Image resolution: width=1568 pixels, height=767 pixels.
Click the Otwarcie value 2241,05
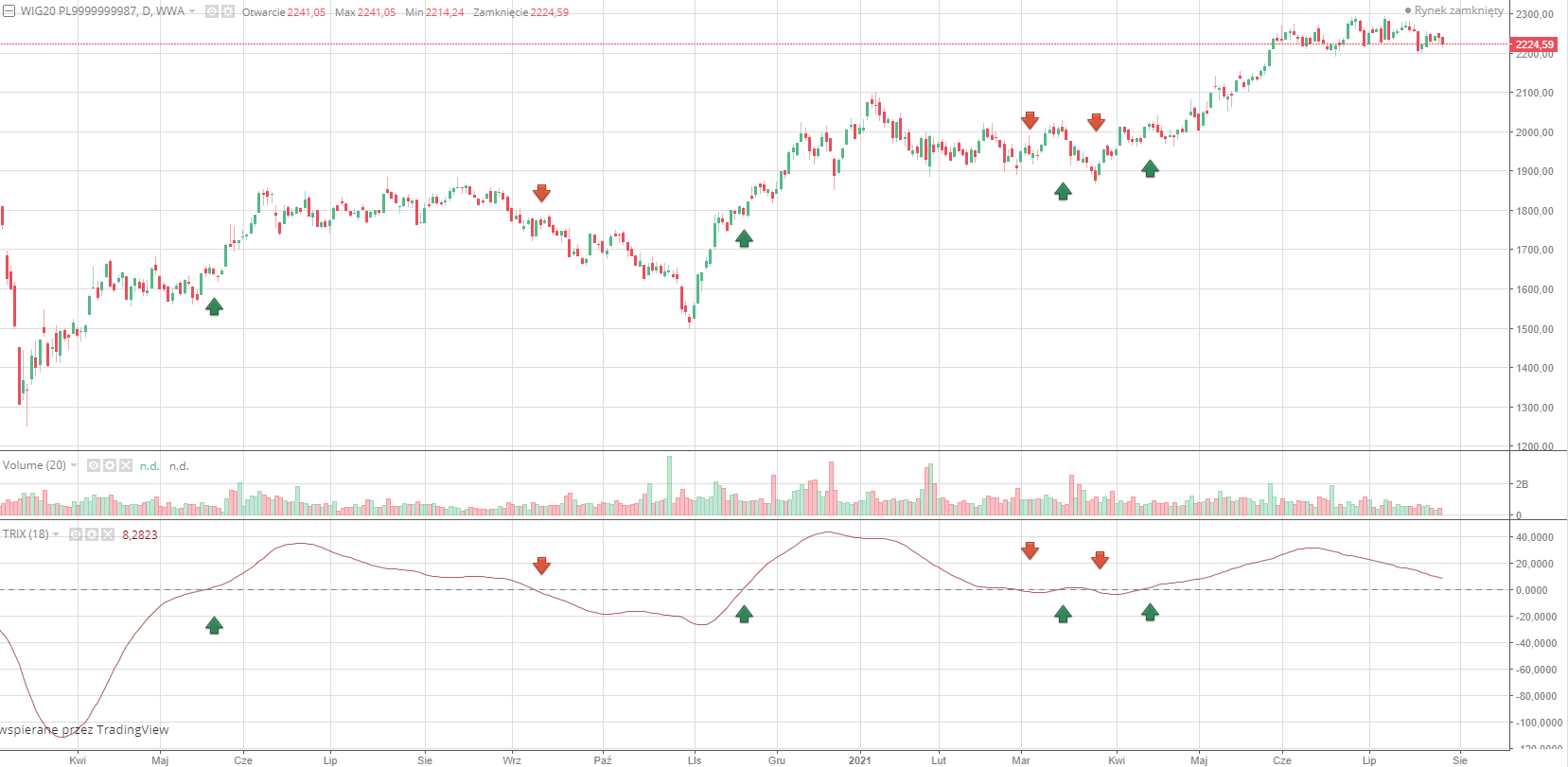click(x=307, y=12)
